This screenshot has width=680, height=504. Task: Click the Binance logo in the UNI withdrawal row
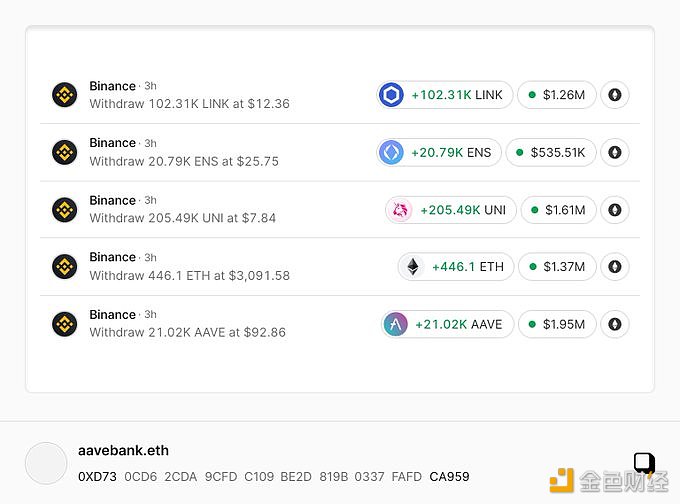pos(65,209)
